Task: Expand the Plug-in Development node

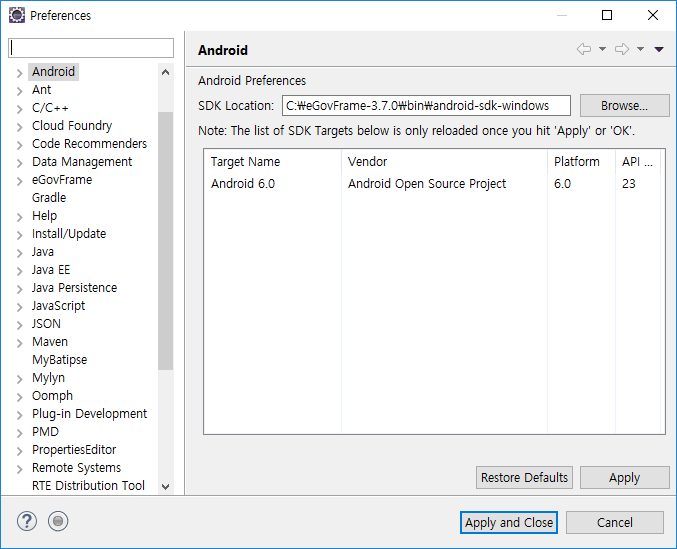Action: (19, 415)
